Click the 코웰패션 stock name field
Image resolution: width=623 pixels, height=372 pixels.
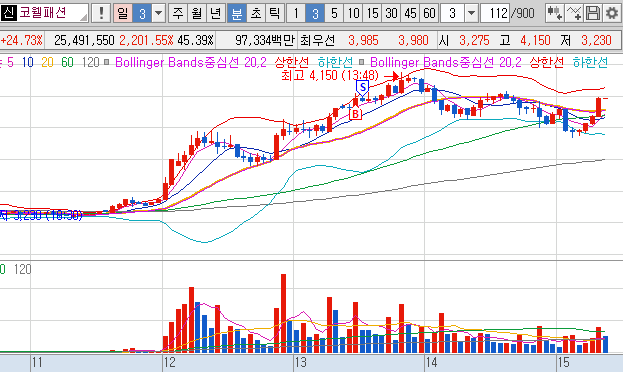pos(53,13)
